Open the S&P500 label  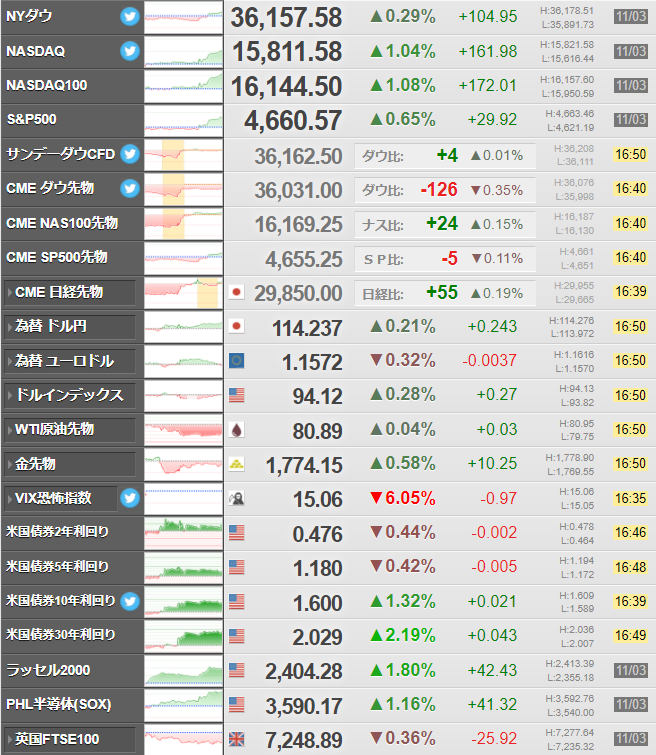click(31, 119)
